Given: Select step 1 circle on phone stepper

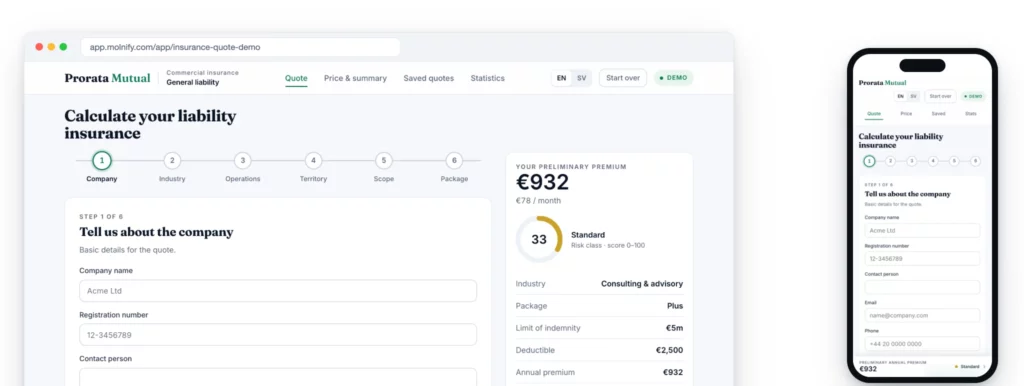Looking at the screenshot, I should [869, 161].
